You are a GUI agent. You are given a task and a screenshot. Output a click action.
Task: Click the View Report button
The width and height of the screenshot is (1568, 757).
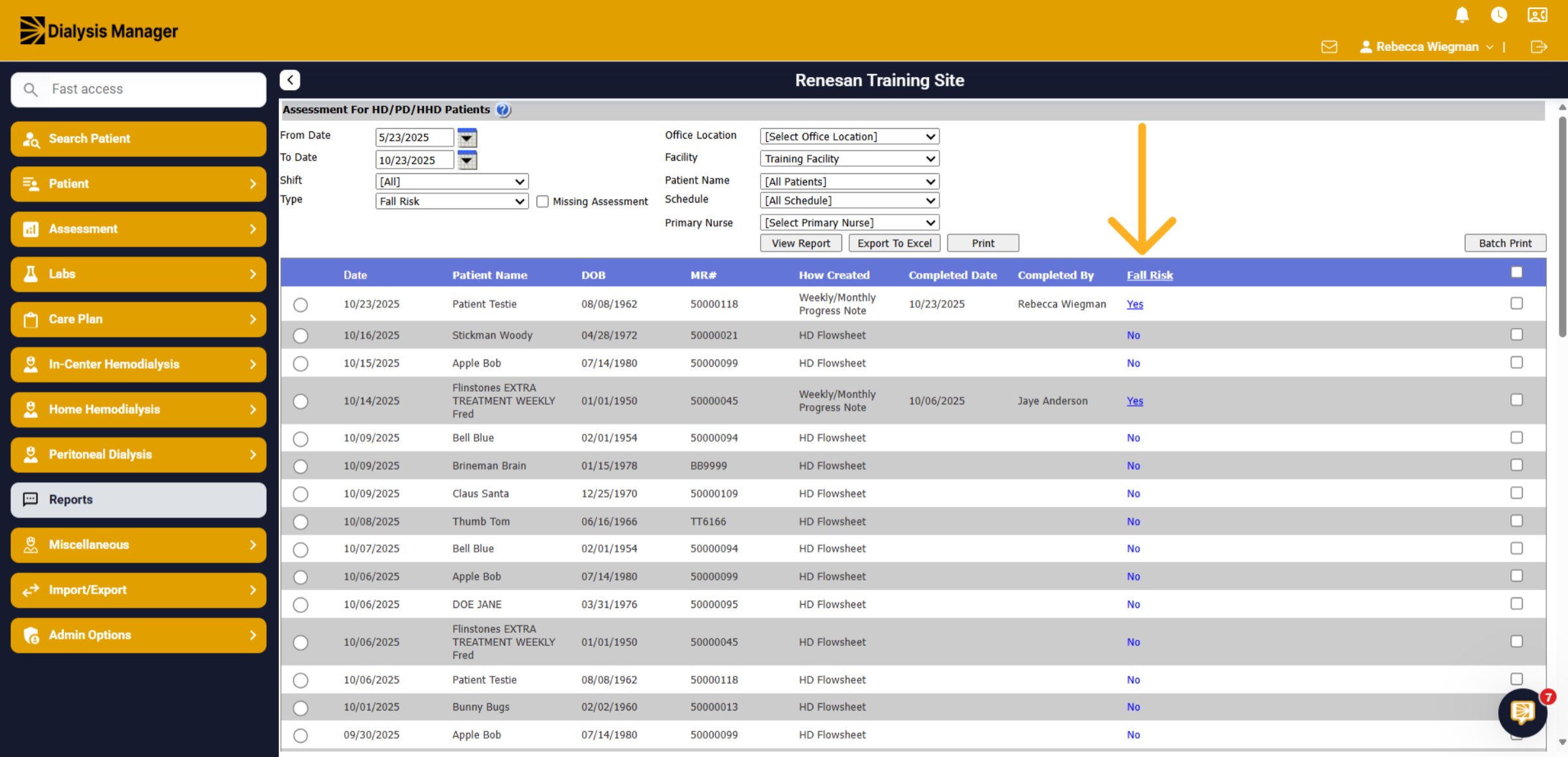[x=801, y=243]
